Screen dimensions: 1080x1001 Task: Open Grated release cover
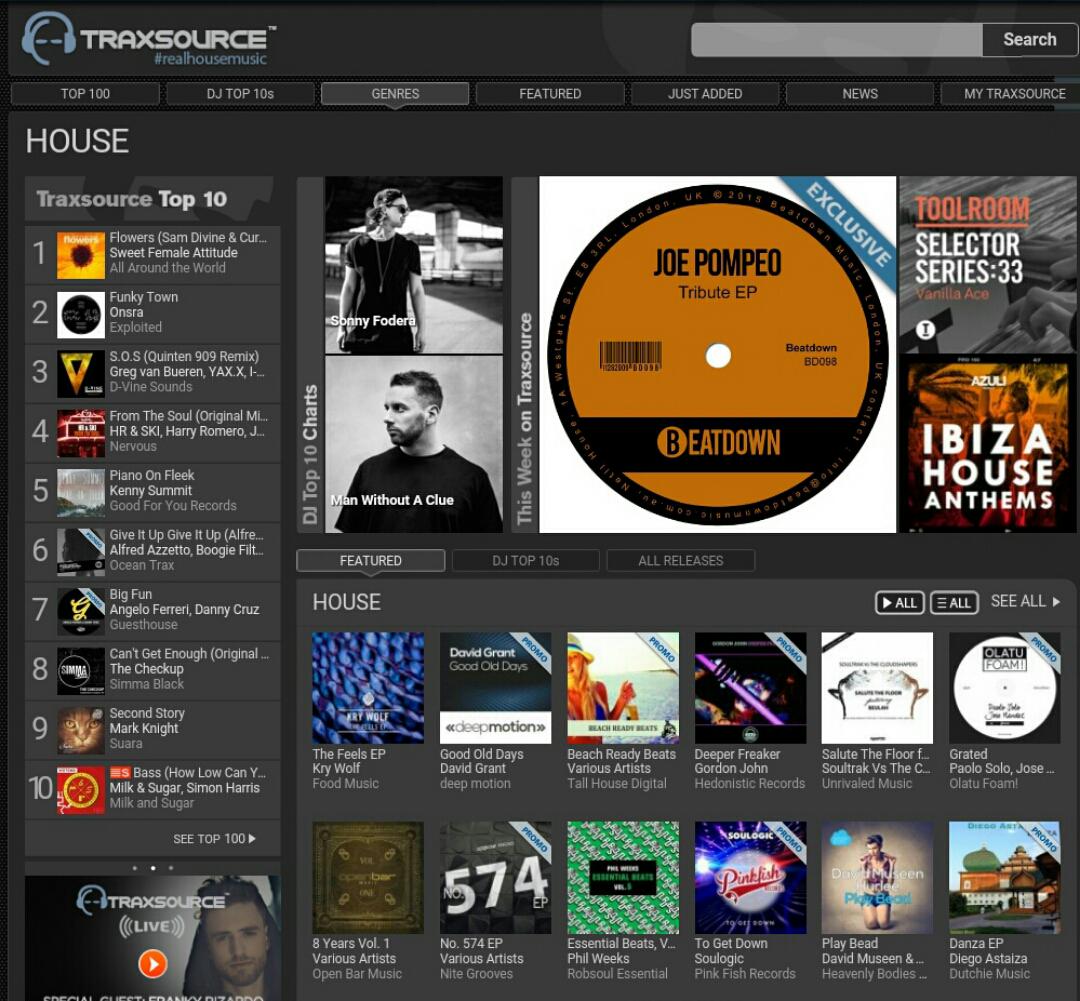point(1004,688)
